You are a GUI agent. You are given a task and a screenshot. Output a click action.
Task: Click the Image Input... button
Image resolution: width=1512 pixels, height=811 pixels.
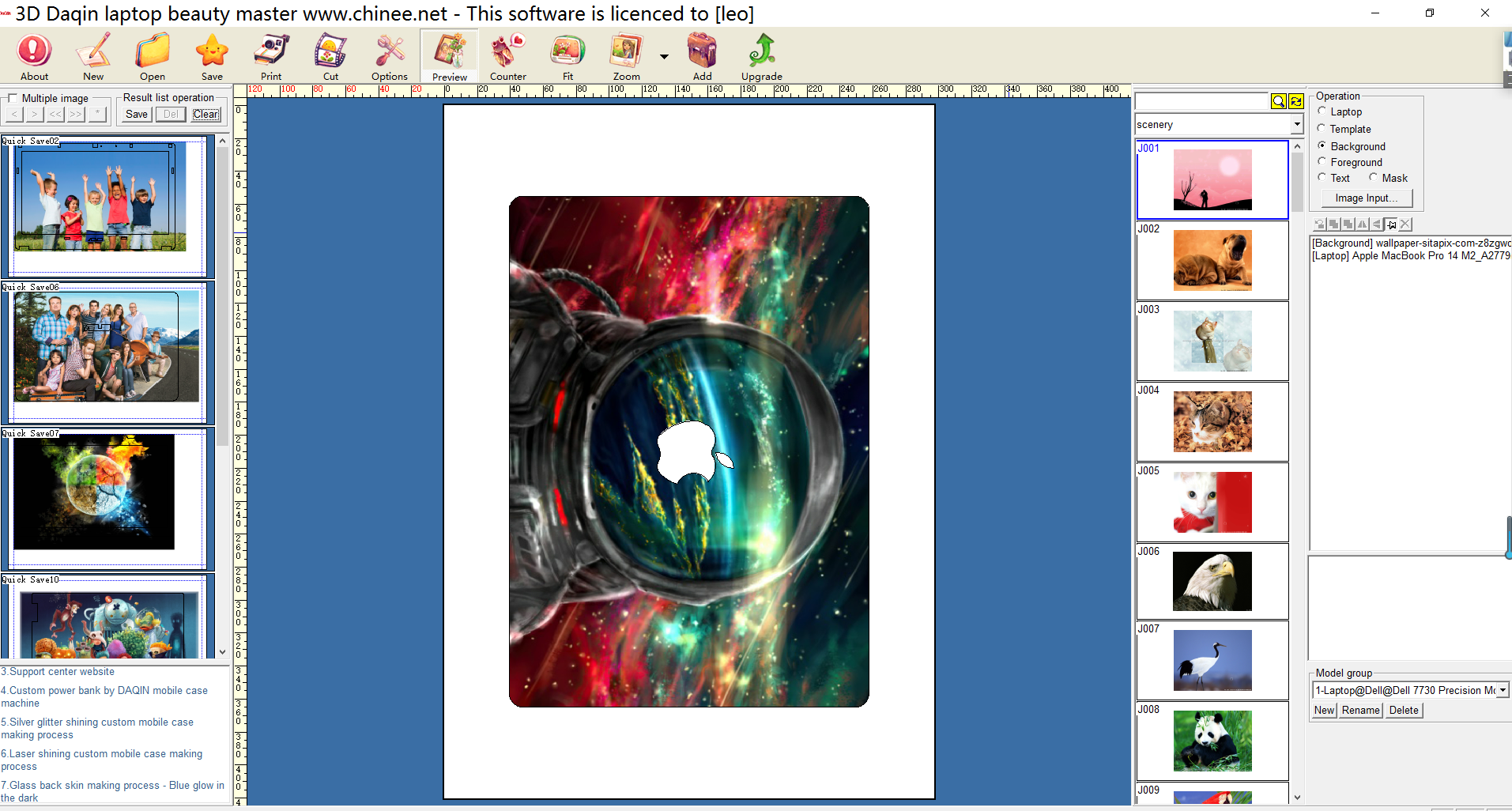(x=1367, y=198)
